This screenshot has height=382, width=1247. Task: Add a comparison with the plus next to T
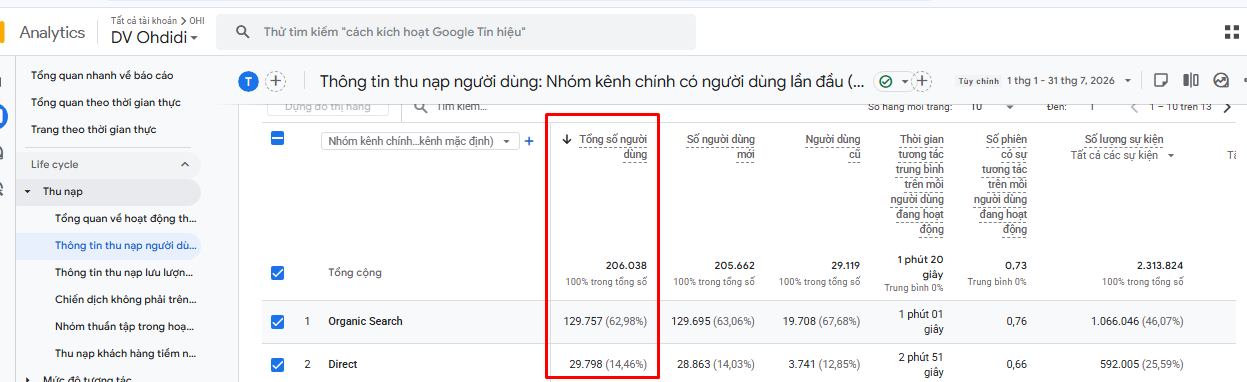point(276,81)
